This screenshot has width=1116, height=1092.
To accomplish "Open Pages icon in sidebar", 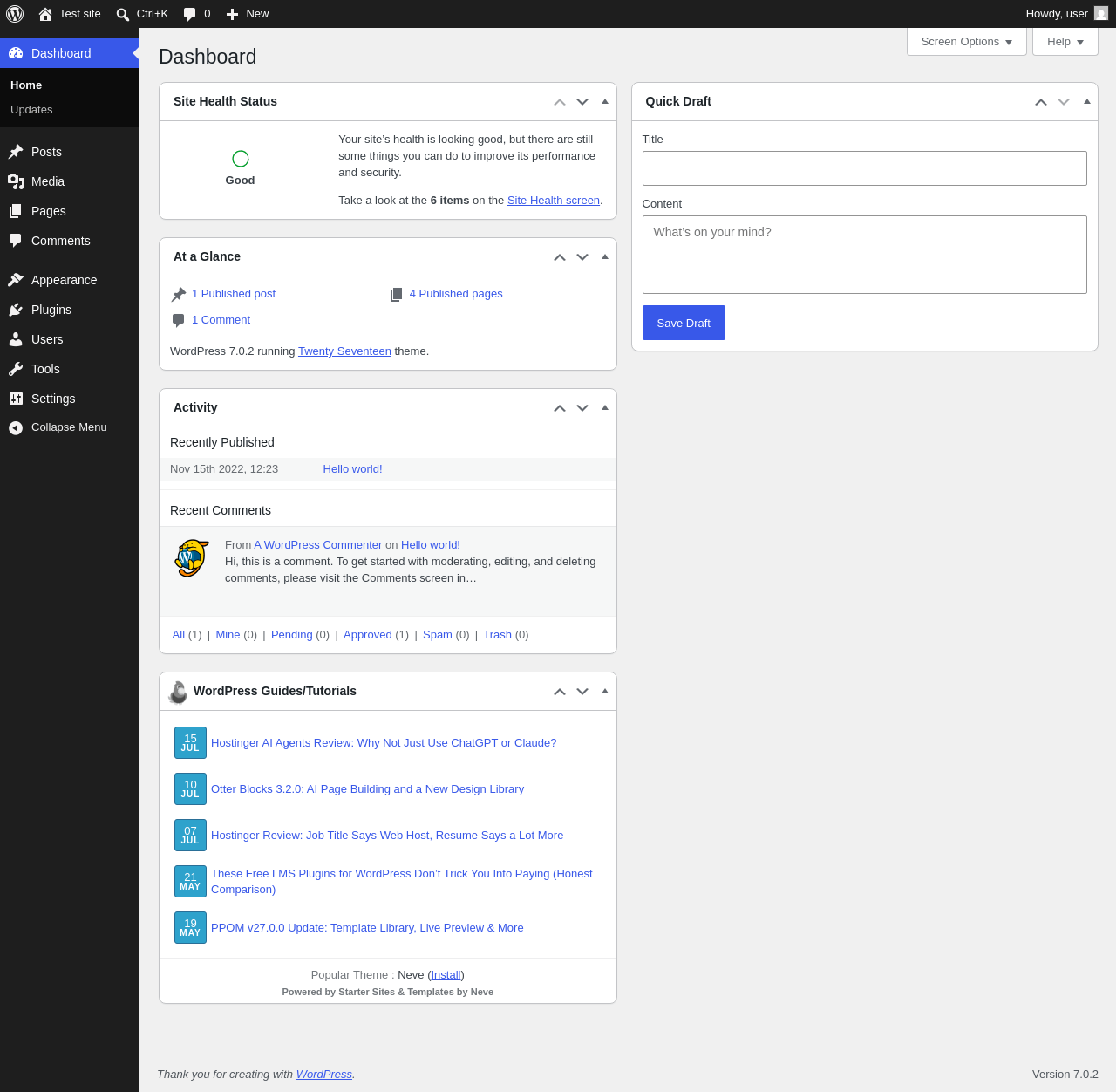I will click(16, 211).
